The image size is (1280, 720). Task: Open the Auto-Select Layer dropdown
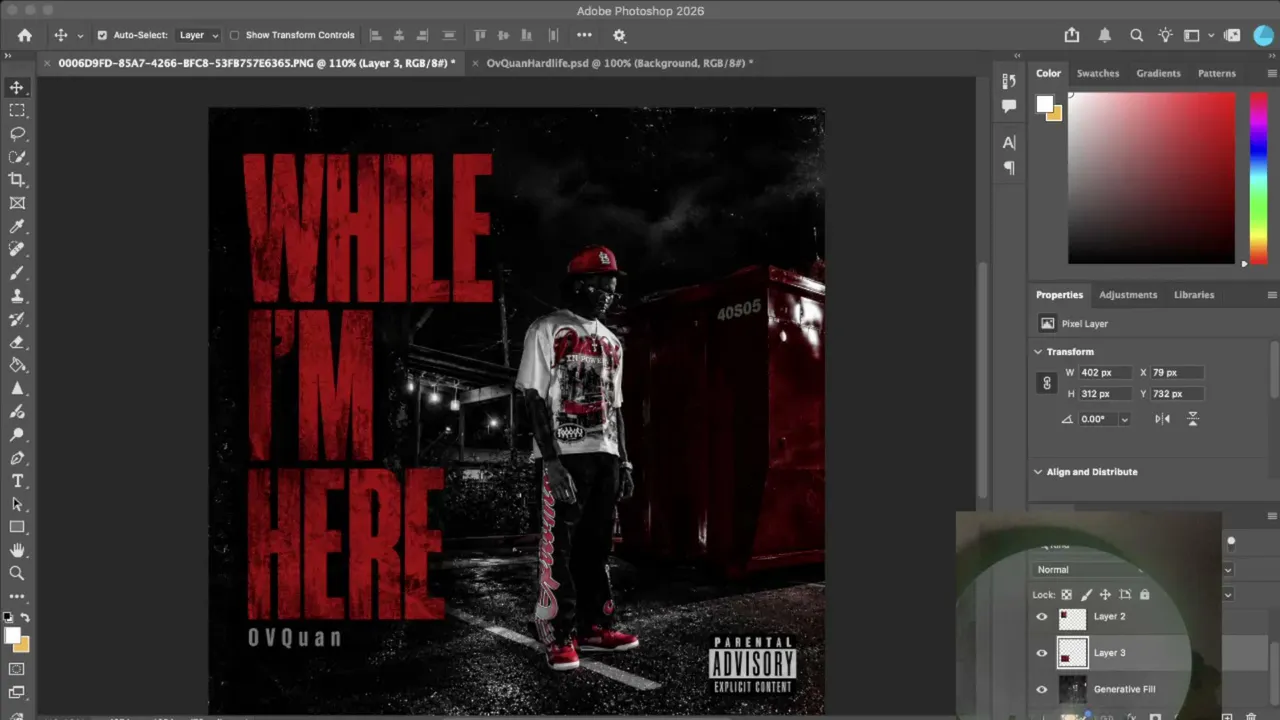[198, 35]
